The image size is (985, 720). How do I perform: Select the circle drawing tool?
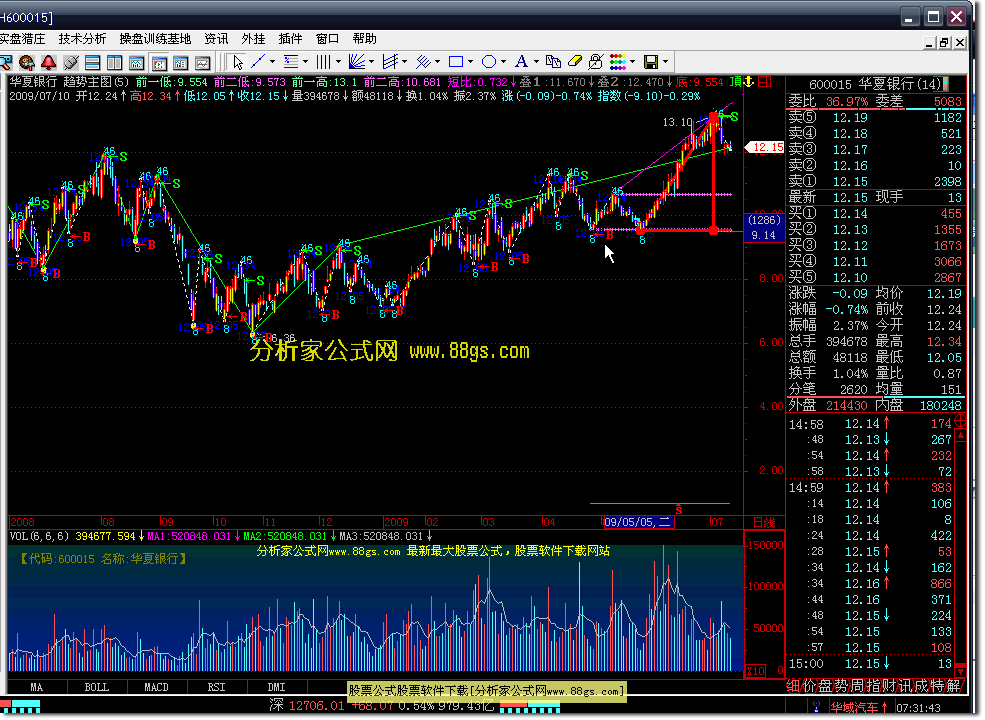(489, 62)
